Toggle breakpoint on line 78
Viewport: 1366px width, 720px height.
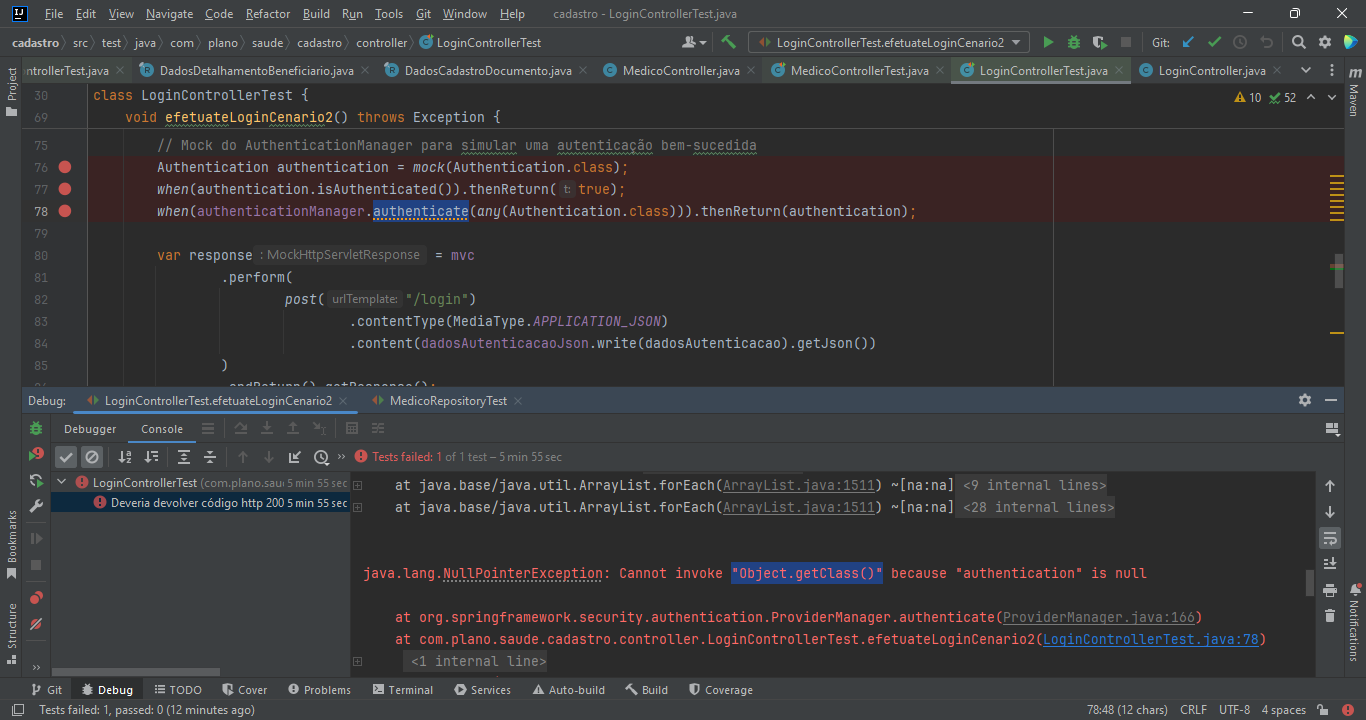click(x=65, y=211)
